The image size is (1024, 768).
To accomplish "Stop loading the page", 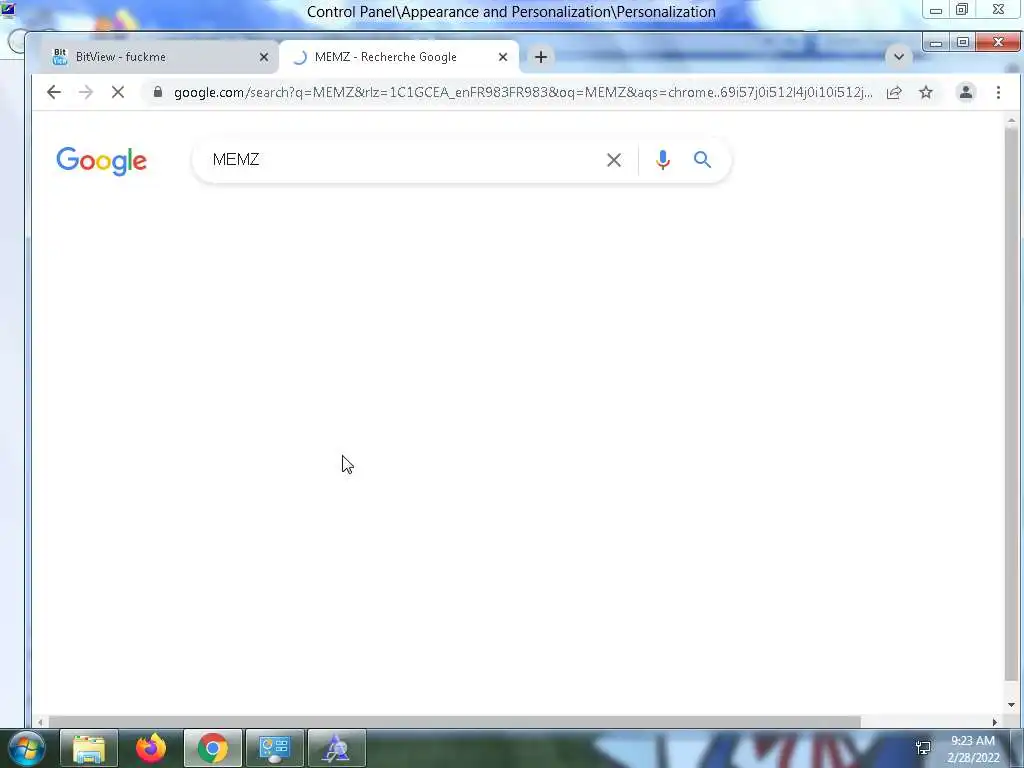I will coord(118,92).
